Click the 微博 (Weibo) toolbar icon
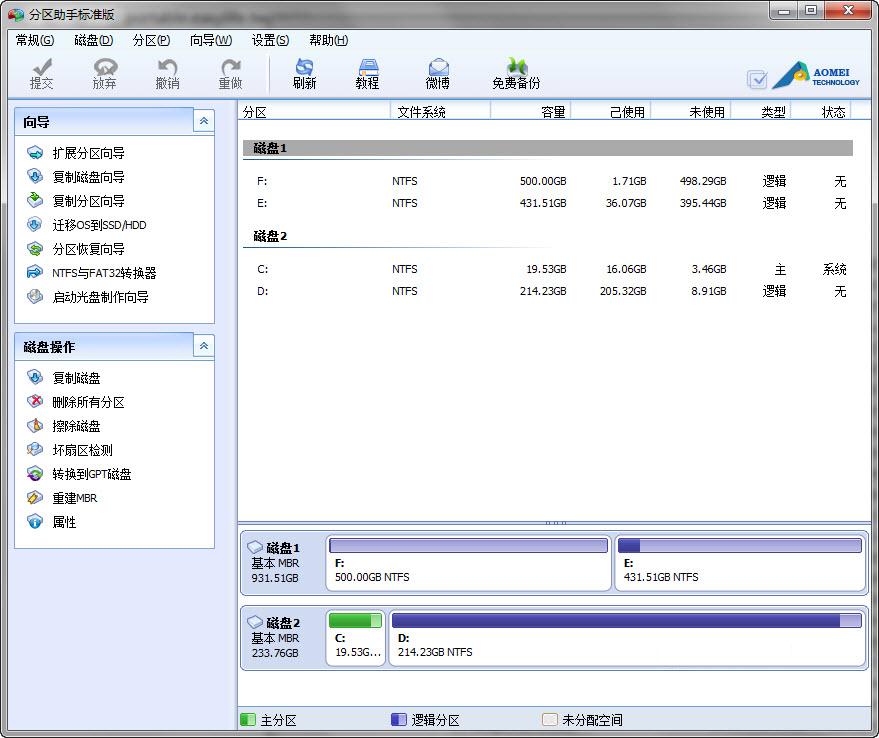The image size is (879, 738). pyautogui.click(x=436, y=70)
